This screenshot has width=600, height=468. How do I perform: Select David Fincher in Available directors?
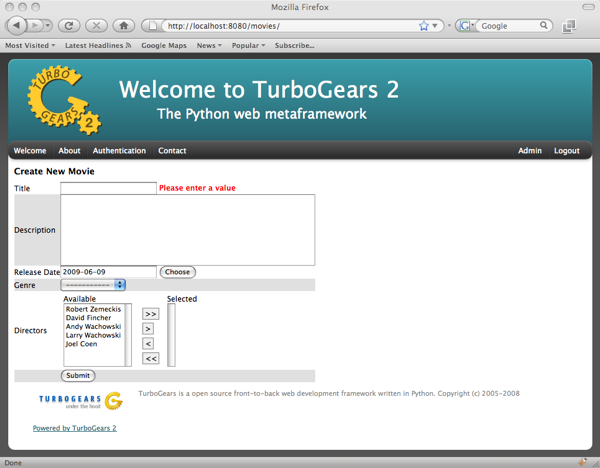click(x=88, y=318)
